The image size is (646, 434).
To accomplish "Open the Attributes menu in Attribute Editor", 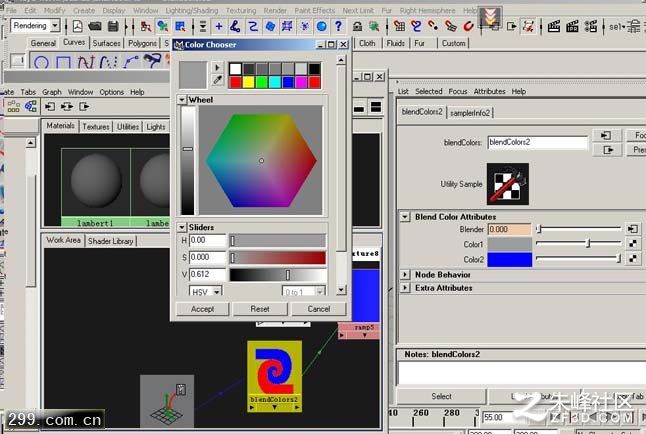I will (489, 91).
